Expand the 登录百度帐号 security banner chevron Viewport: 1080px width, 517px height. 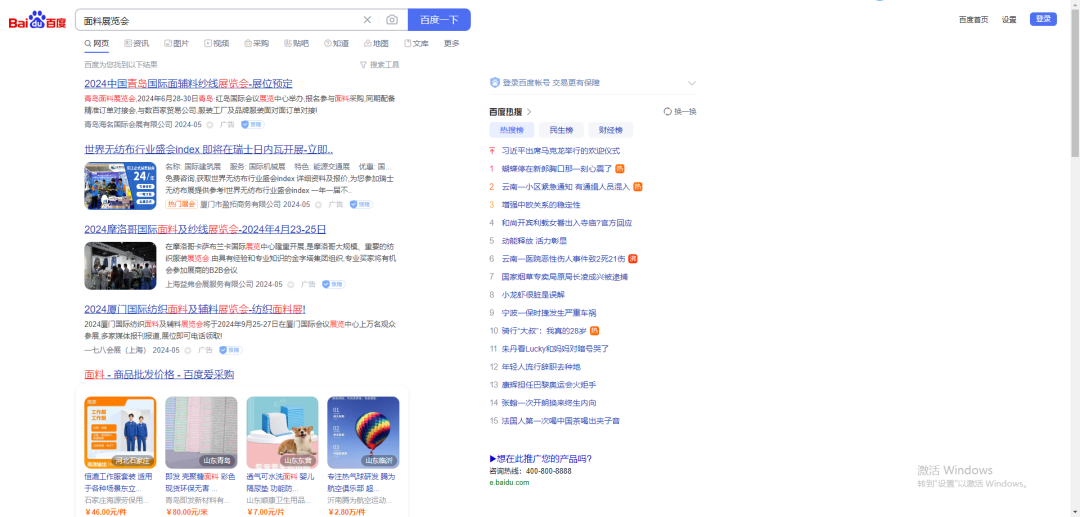coord(691,83)
